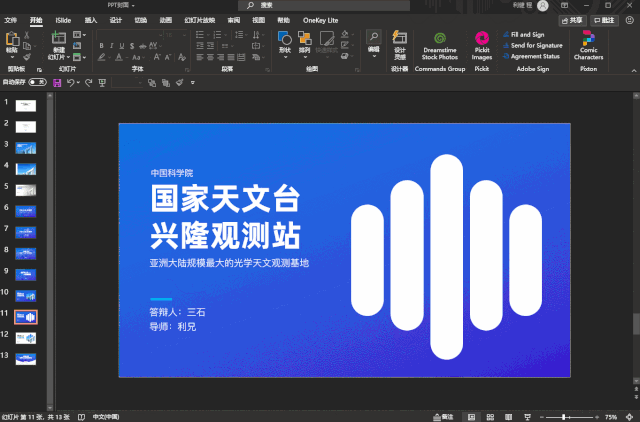Click the Reset slide icon

(x=77, y=46)
